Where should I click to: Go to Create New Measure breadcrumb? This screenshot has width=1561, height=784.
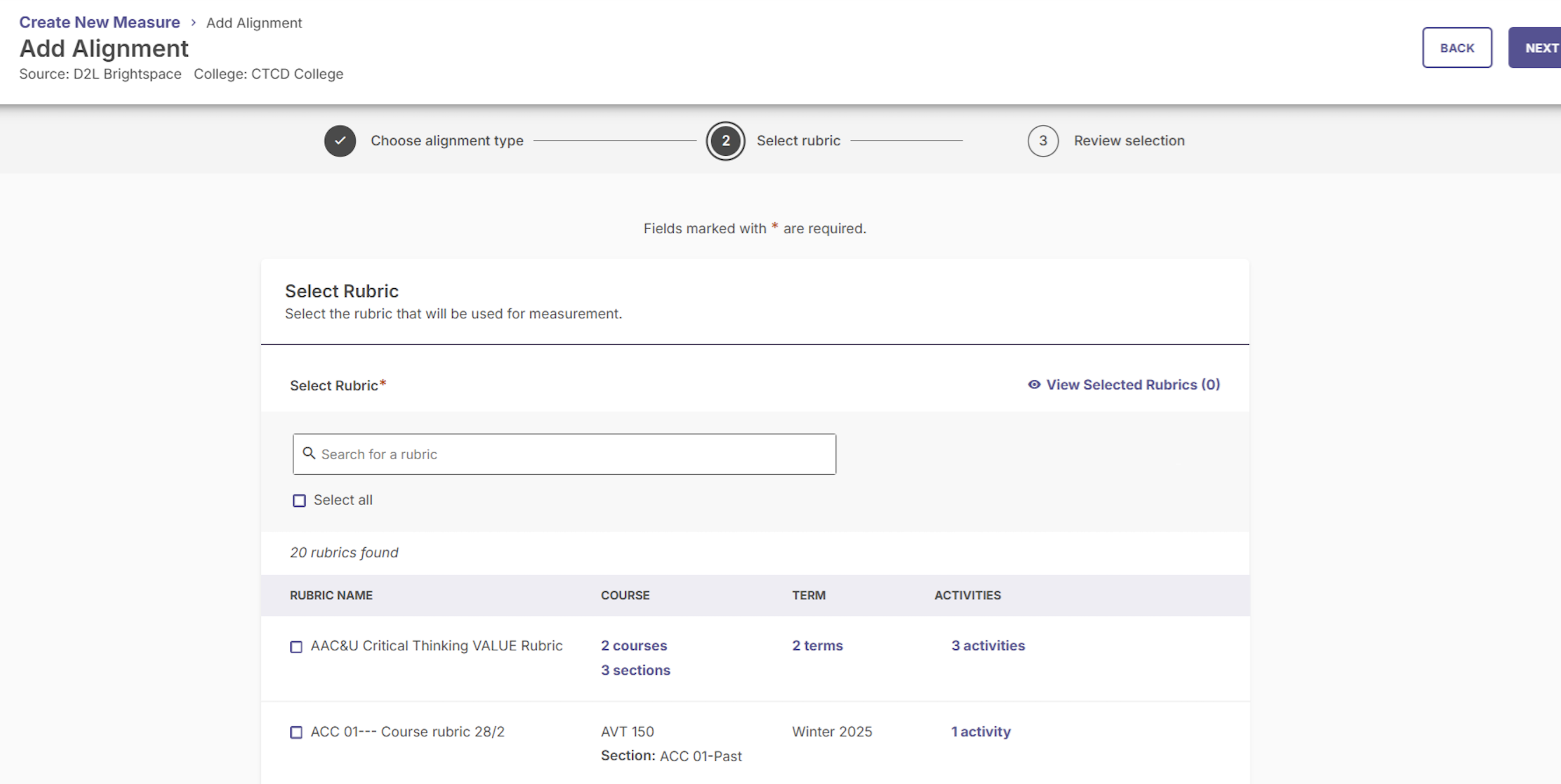click(99, 22)
